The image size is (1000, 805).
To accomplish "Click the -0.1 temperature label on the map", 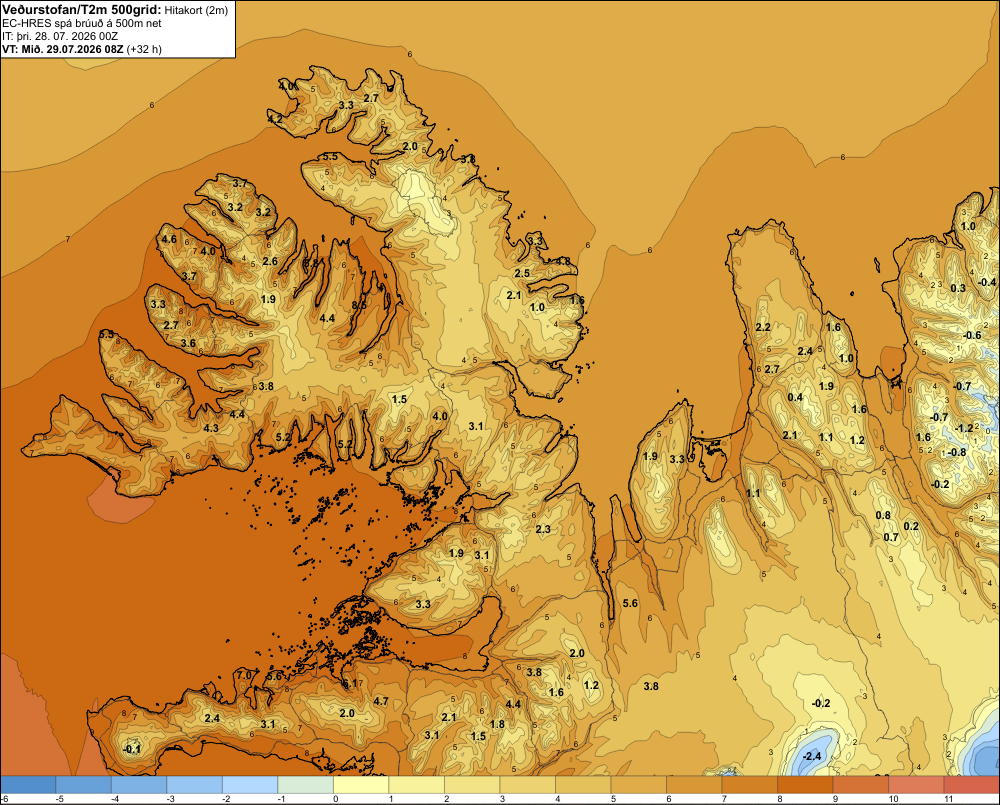I will (131, 749).
